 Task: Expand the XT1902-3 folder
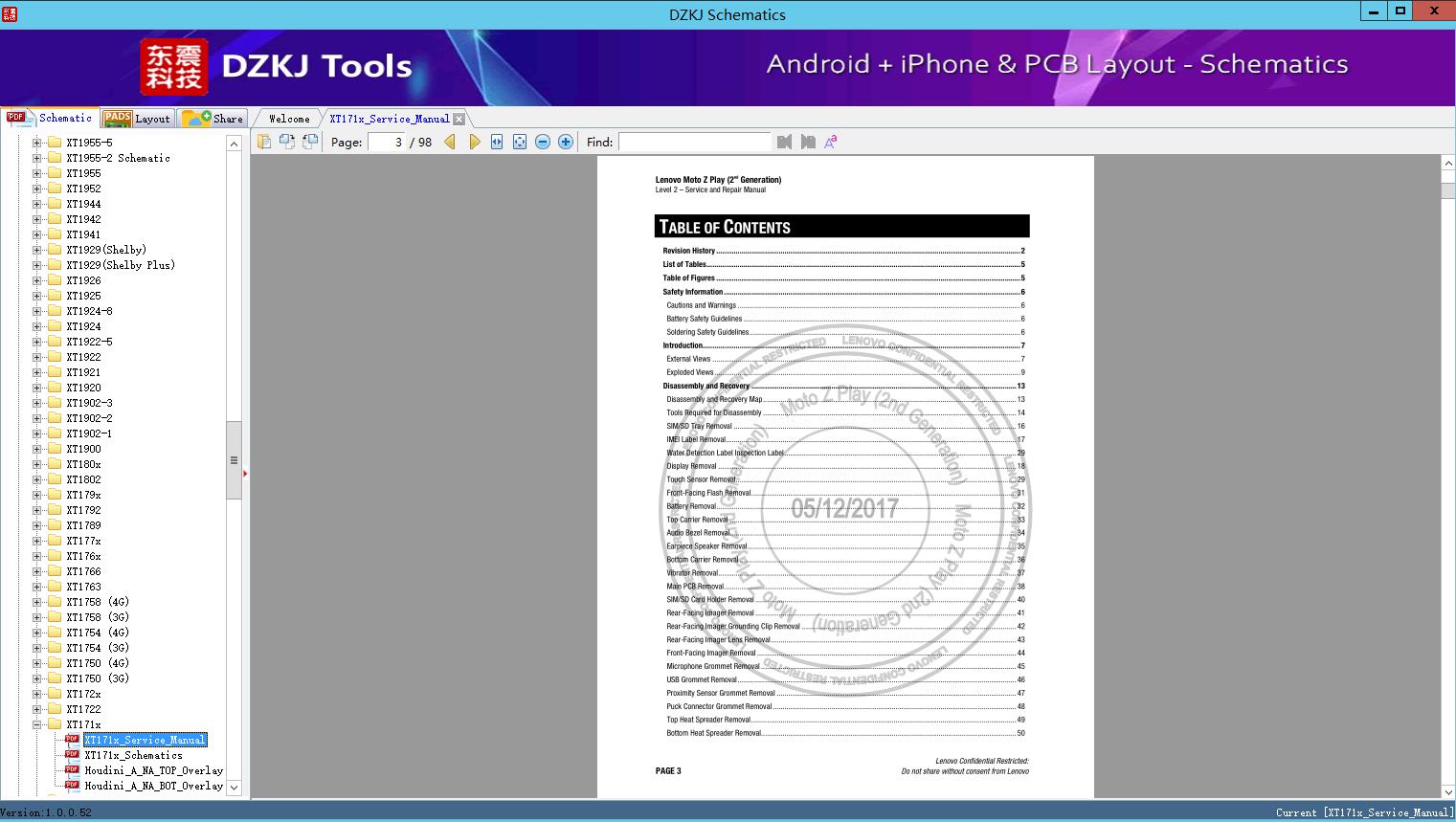[x=37, y=403]
